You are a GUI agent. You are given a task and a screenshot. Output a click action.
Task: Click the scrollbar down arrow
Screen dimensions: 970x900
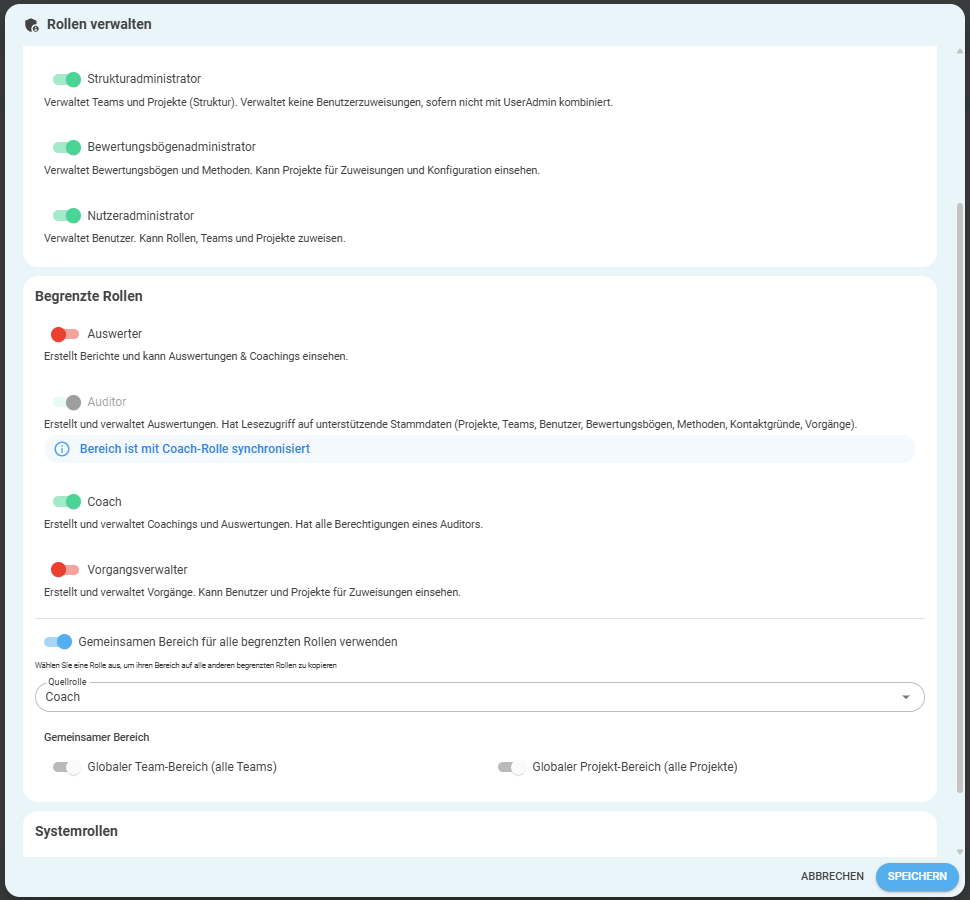point(959,852)
